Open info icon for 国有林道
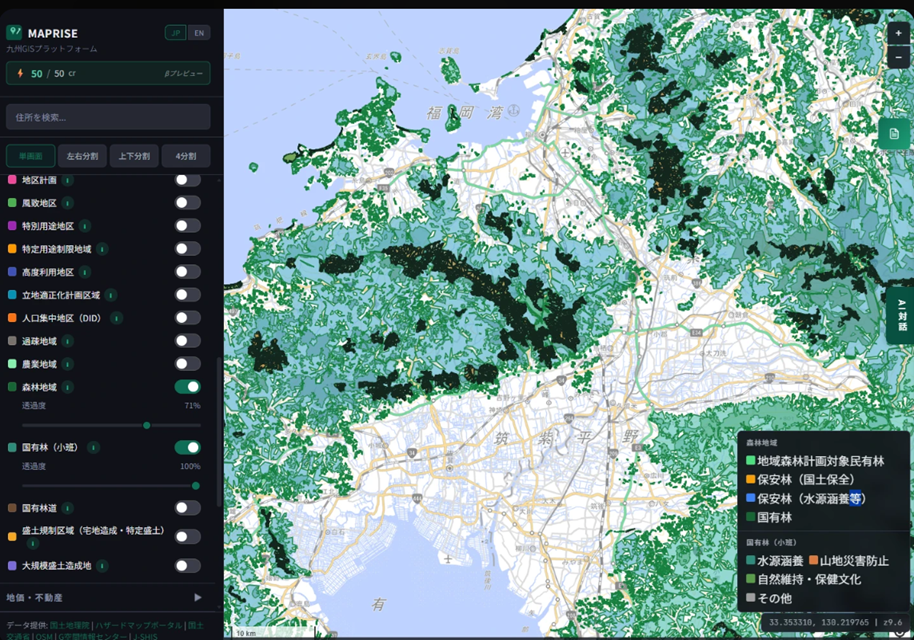The image size is (914, 640). [68, 508]
